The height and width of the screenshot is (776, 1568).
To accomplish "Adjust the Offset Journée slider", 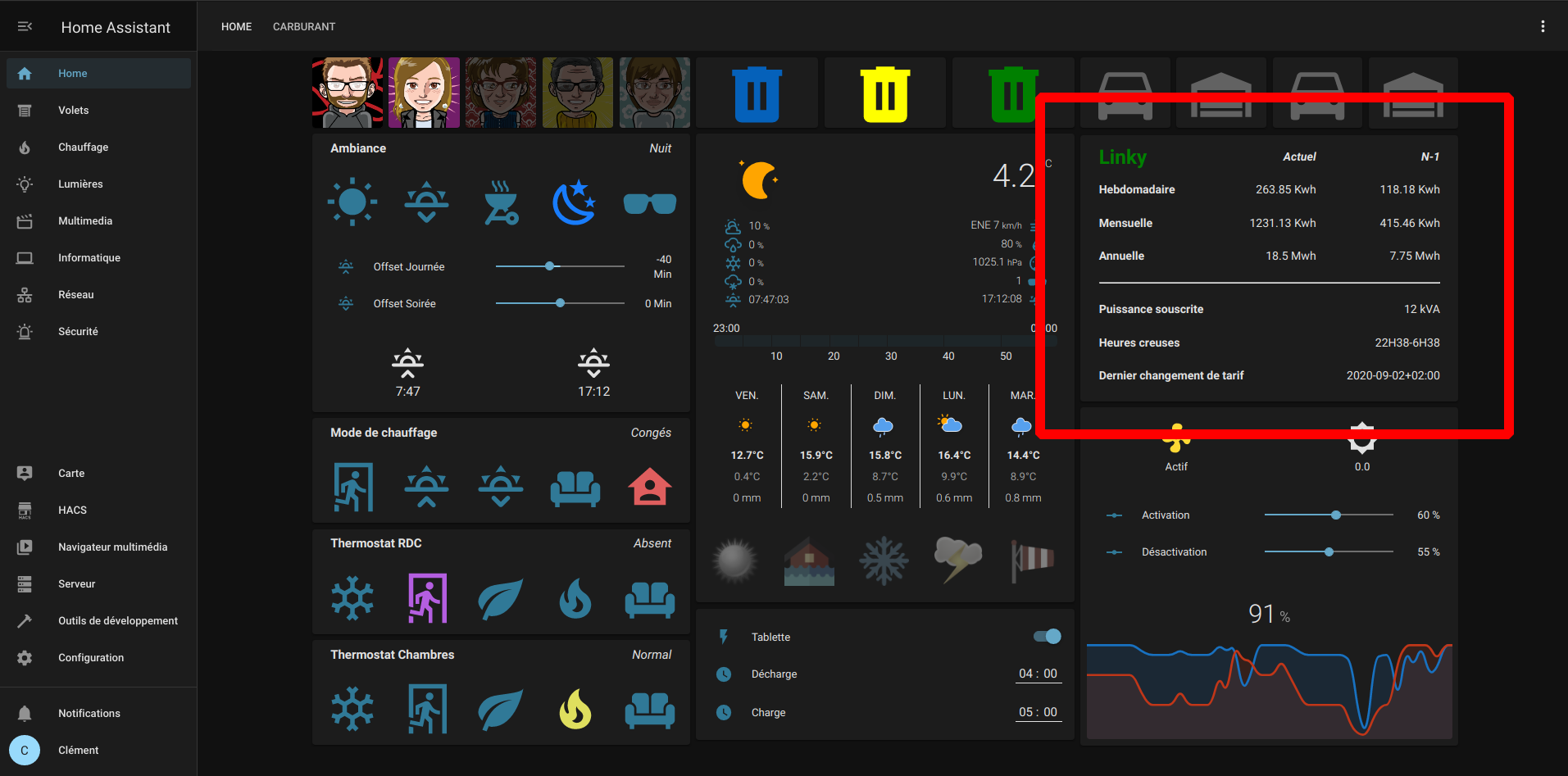I will point(550,266).
